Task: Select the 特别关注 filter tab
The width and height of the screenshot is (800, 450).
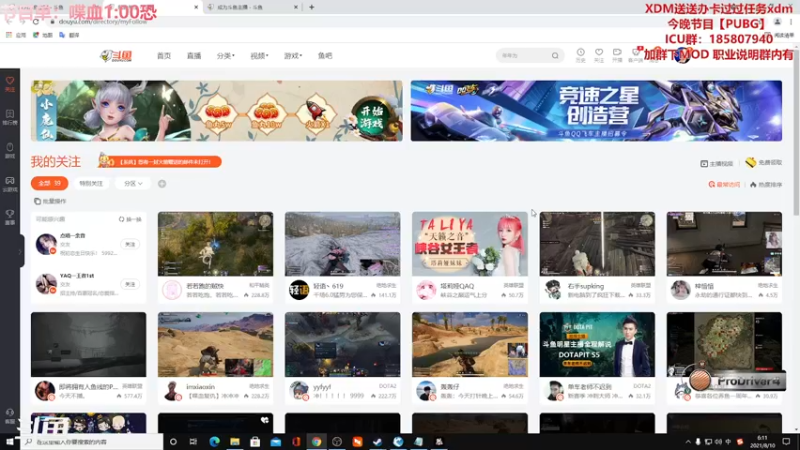Action: 91,184
